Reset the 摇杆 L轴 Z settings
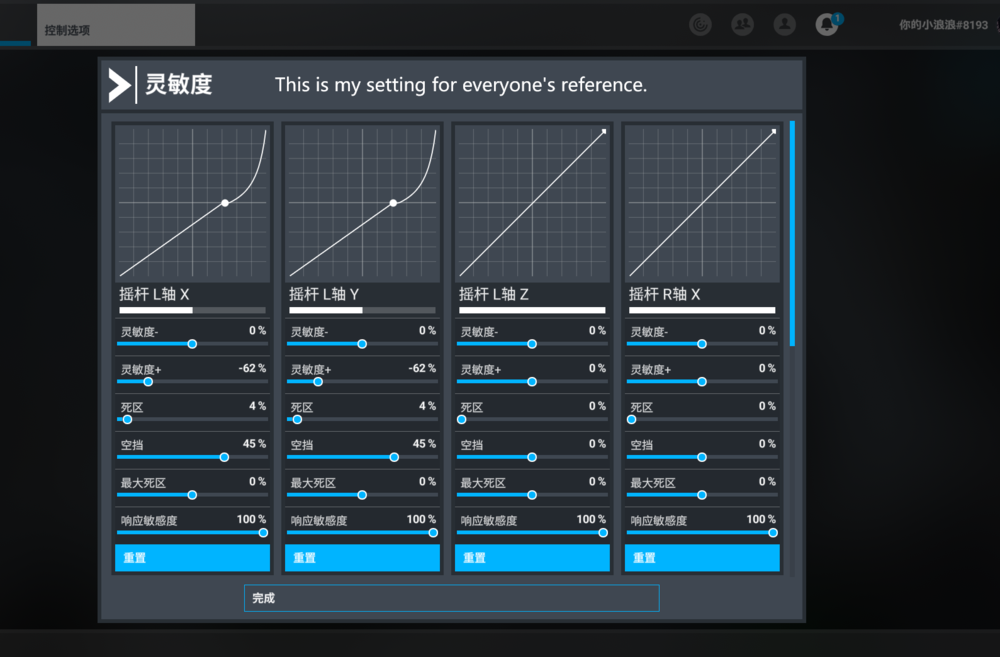Viewport: 1000px width, 657px height. point(532,558)
